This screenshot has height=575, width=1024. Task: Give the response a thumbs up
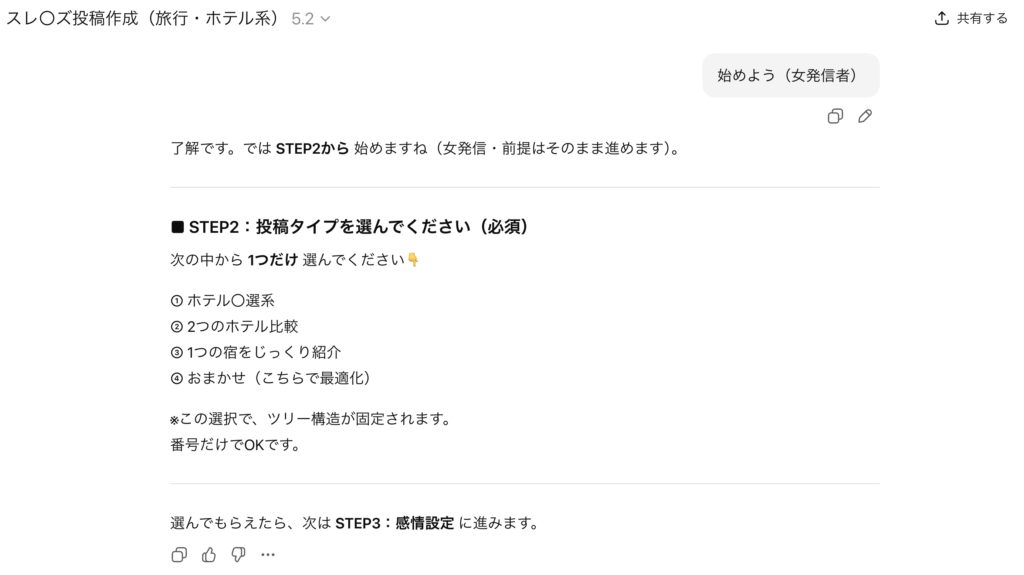coord(209,555)
